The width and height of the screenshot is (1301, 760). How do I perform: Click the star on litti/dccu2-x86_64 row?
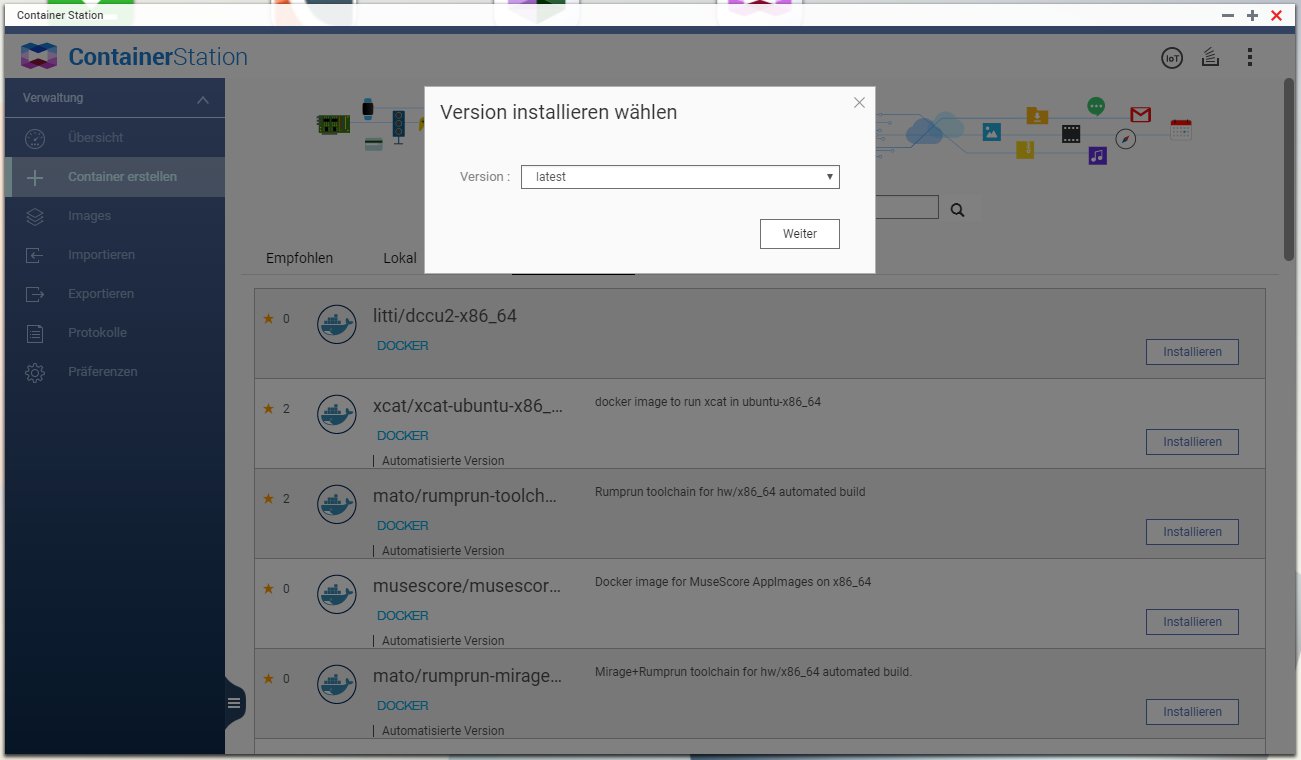point(268,319)
